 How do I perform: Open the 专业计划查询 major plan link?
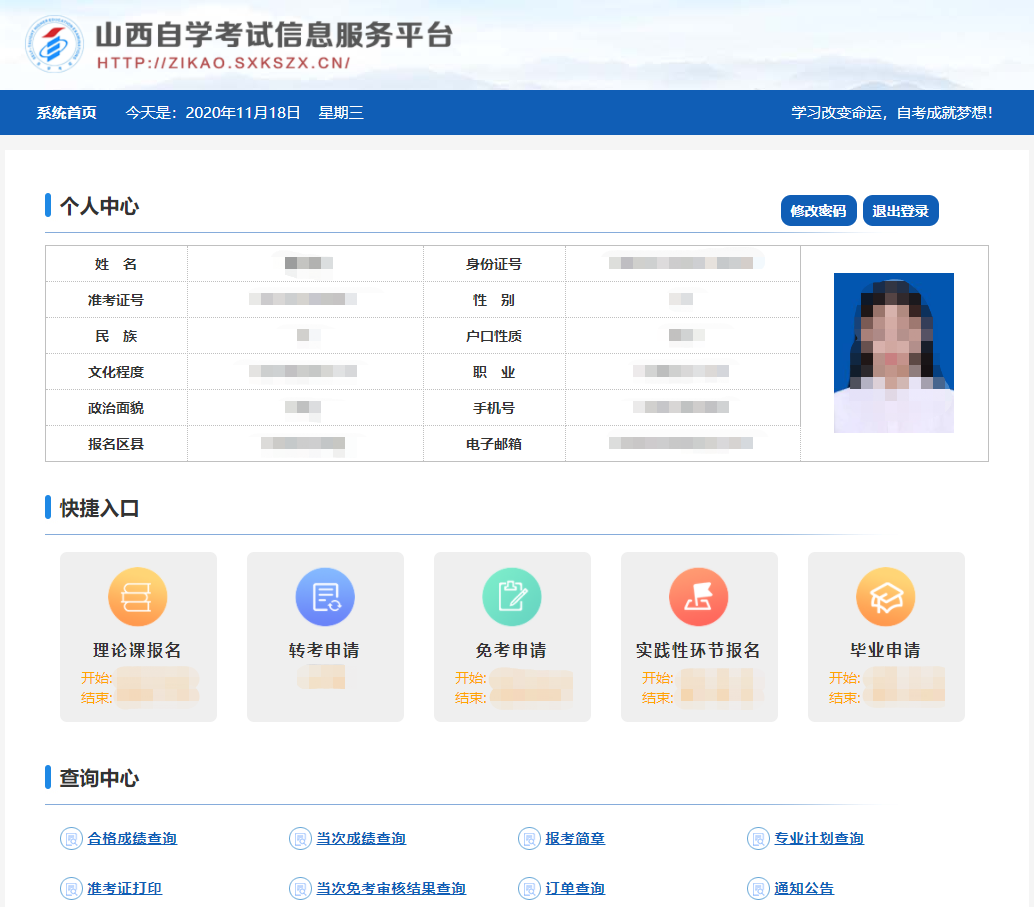pos(817,839)
